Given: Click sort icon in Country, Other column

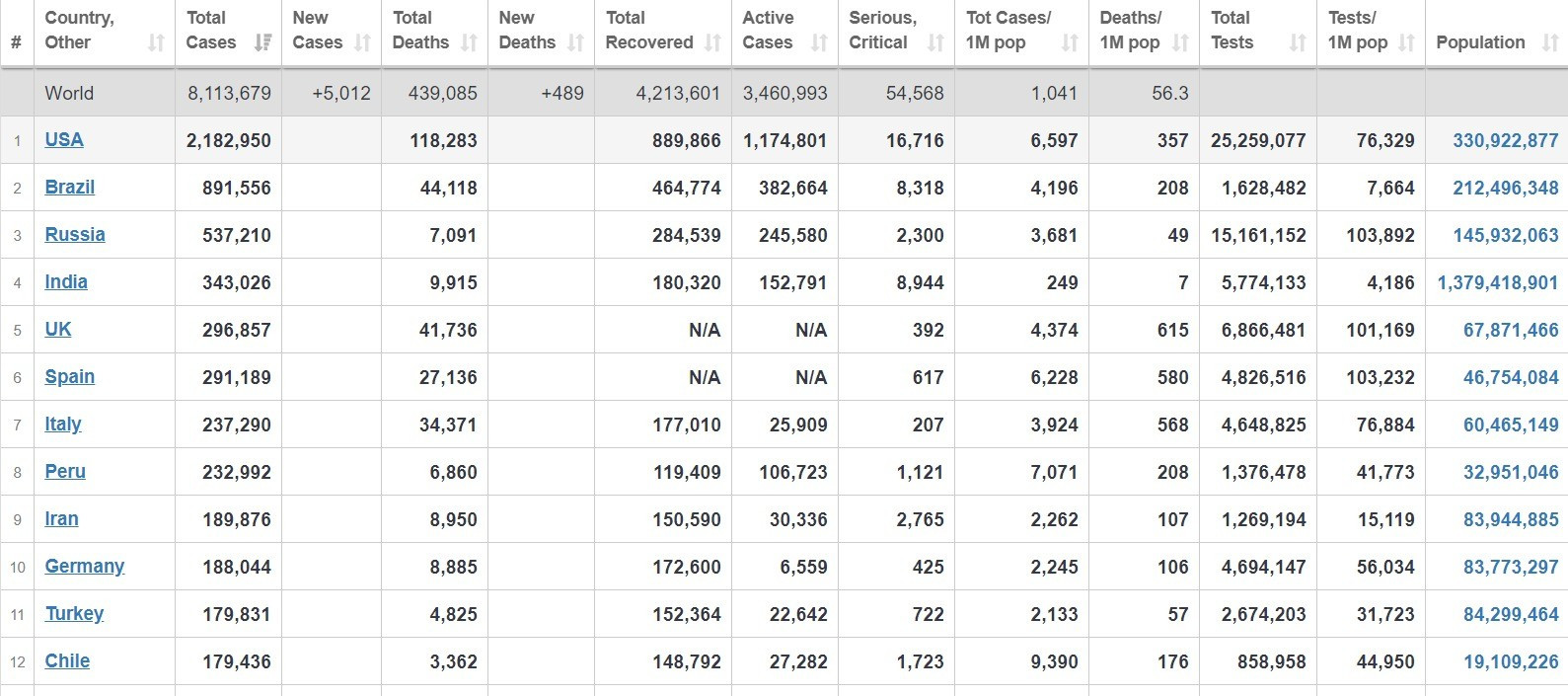Looking at the screenshot, I should click(156, 42).
